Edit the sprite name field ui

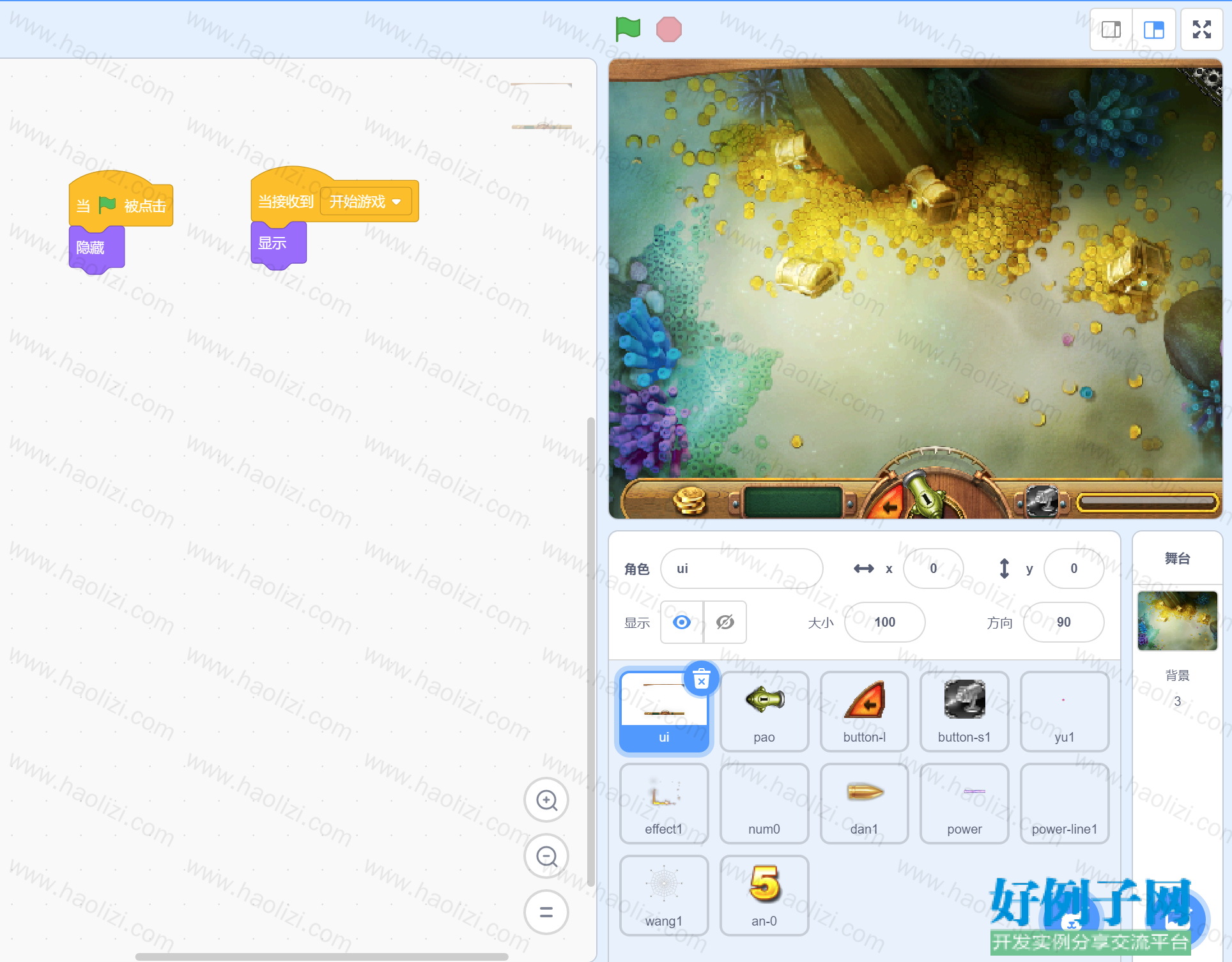click(741, 569)
